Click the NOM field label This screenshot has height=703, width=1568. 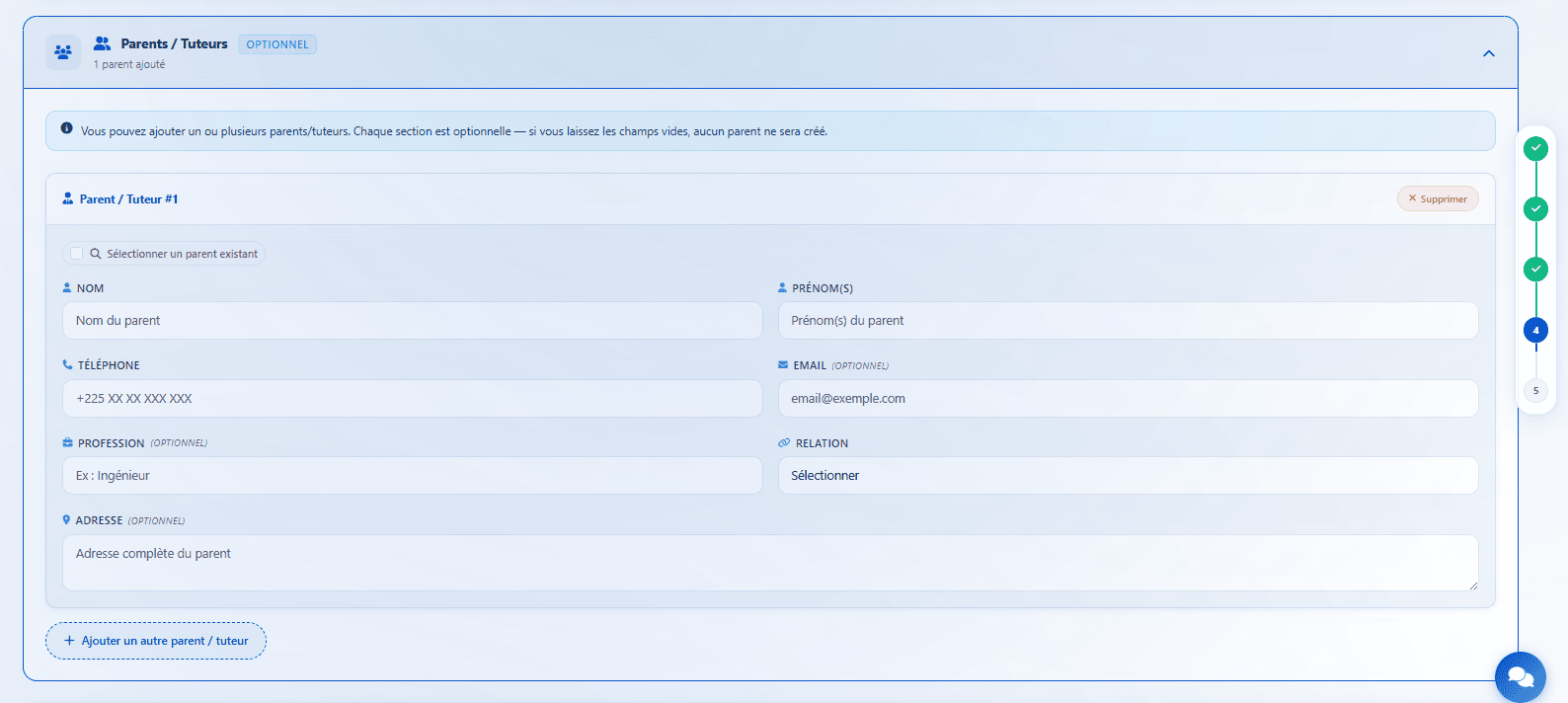90,288
